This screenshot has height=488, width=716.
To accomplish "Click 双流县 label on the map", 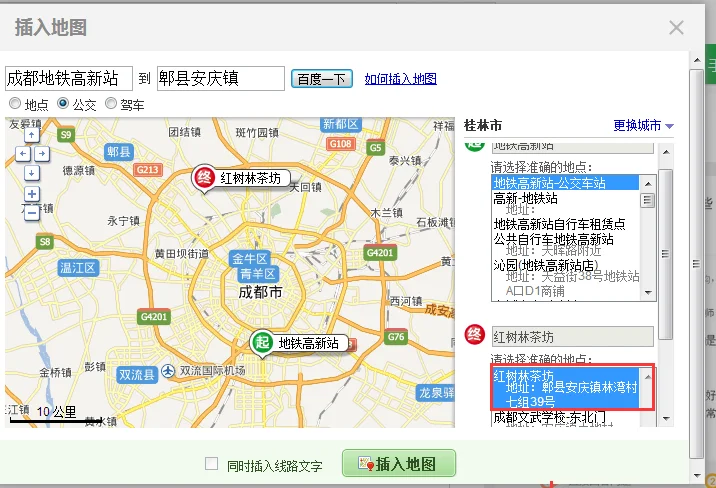I will [137, 375].
